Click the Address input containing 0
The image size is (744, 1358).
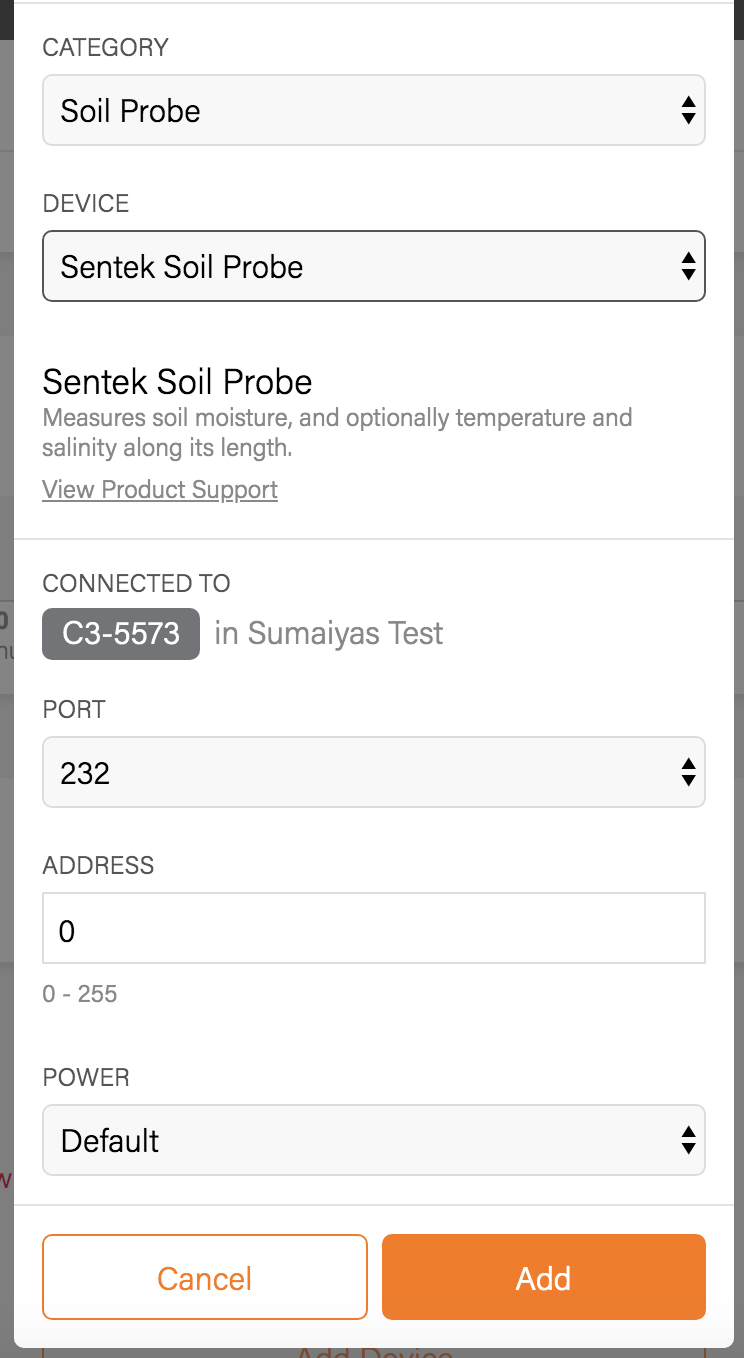pos(373,928)
